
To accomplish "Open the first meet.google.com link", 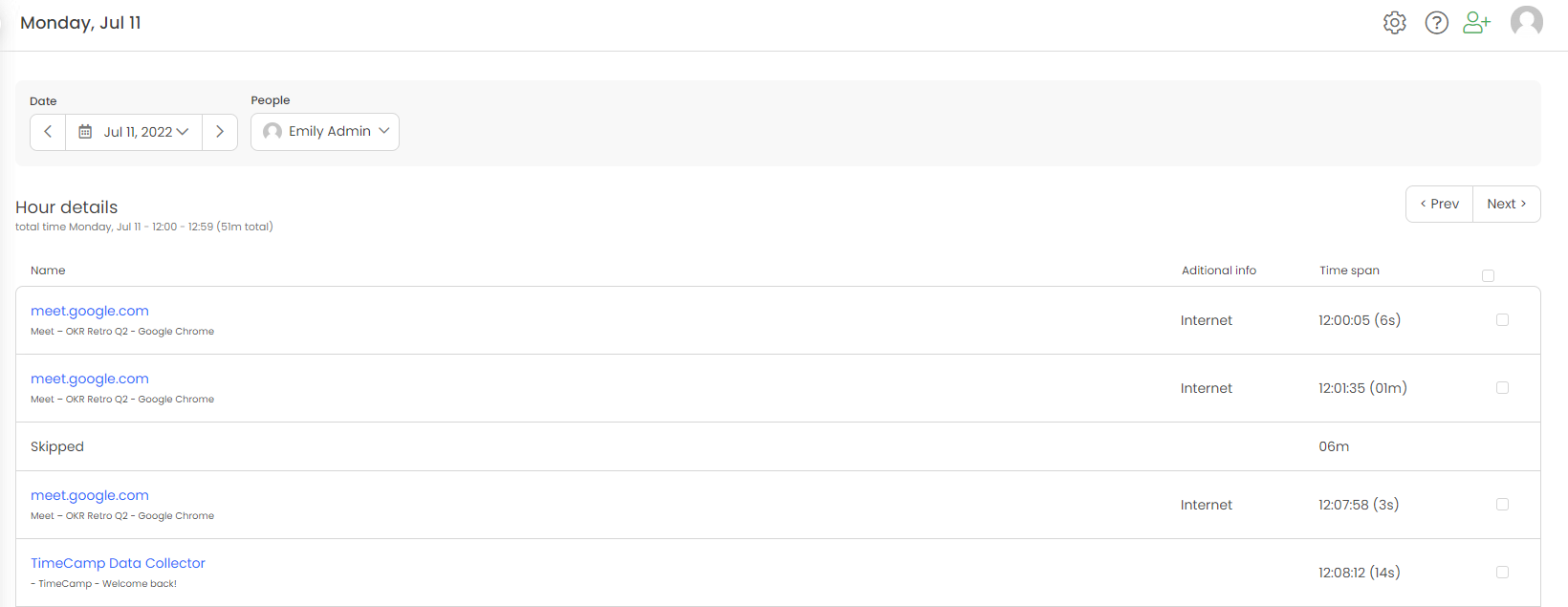I will pos(90,311).
